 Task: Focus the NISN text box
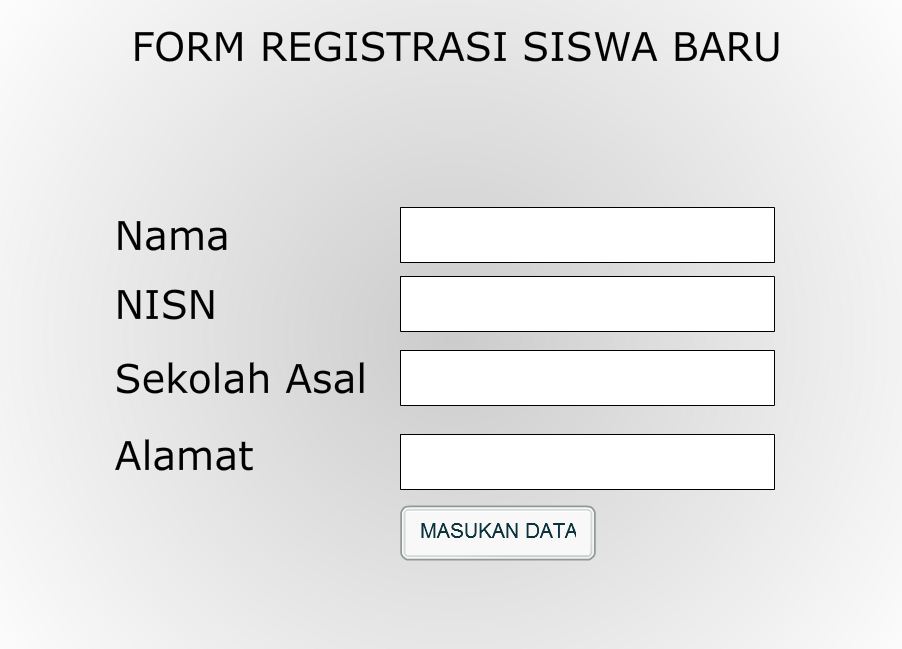click(587, 304)
